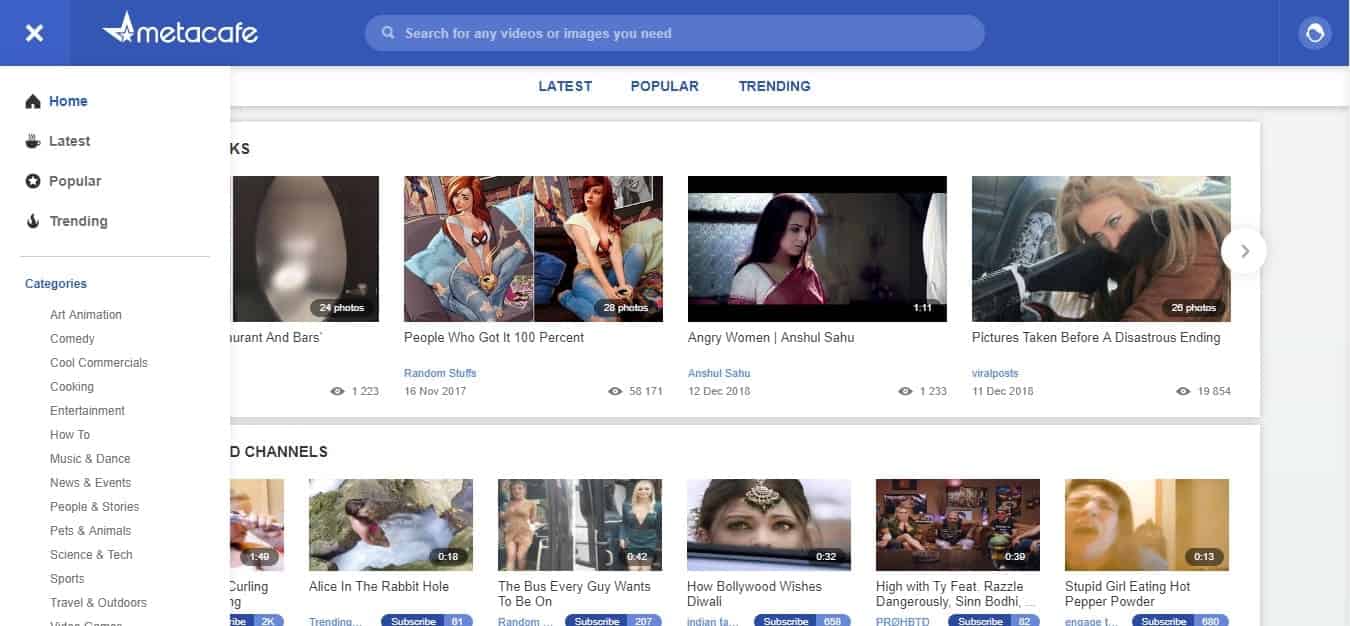The width and height of the screenshot is (1350, 626).
Task: Click the Latest coffee cup icon
Action: 33,141
